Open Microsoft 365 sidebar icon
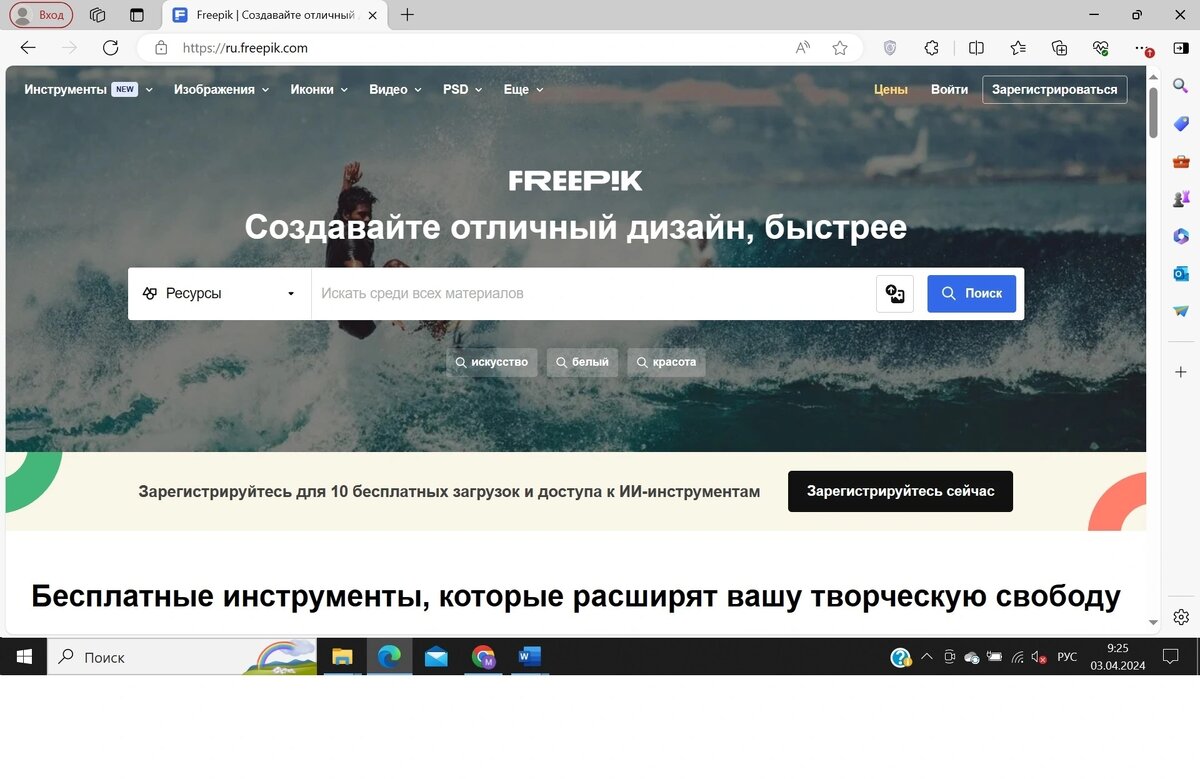Screen dimensions: 1200x779 click(x=1181, y=236)
